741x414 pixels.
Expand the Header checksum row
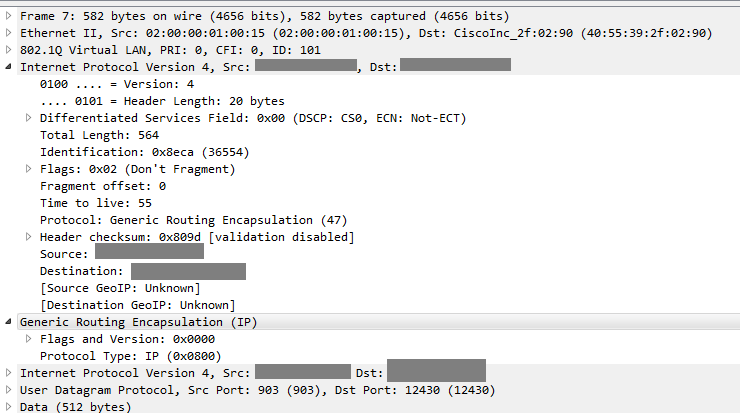28,237
